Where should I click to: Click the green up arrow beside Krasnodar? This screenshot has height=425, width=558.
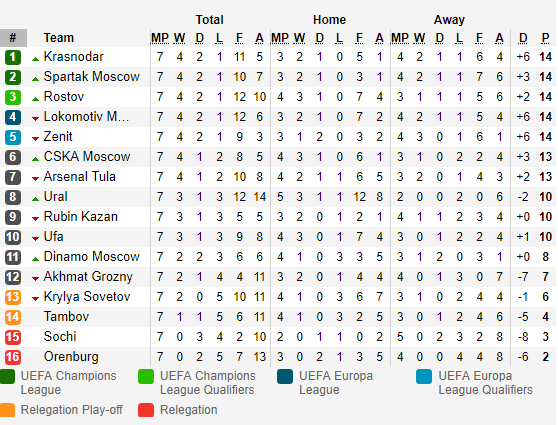pyautogui.click(x=35, y=59)
